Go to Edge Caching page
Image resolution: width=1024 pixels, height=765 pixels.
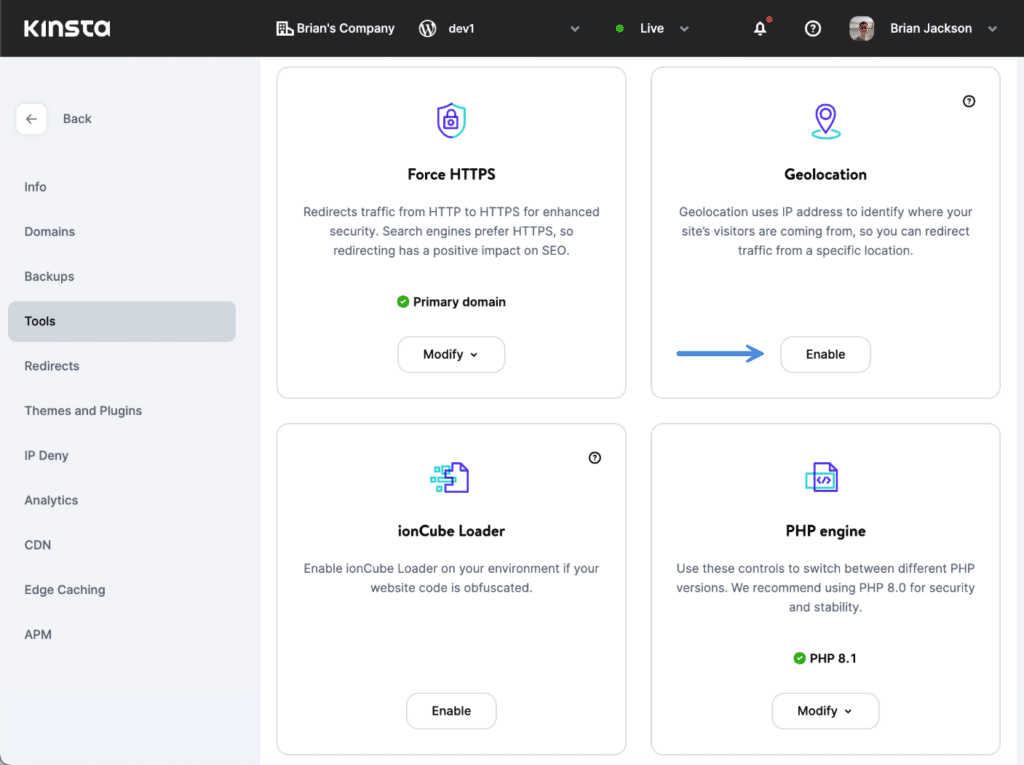pos(65,590)
